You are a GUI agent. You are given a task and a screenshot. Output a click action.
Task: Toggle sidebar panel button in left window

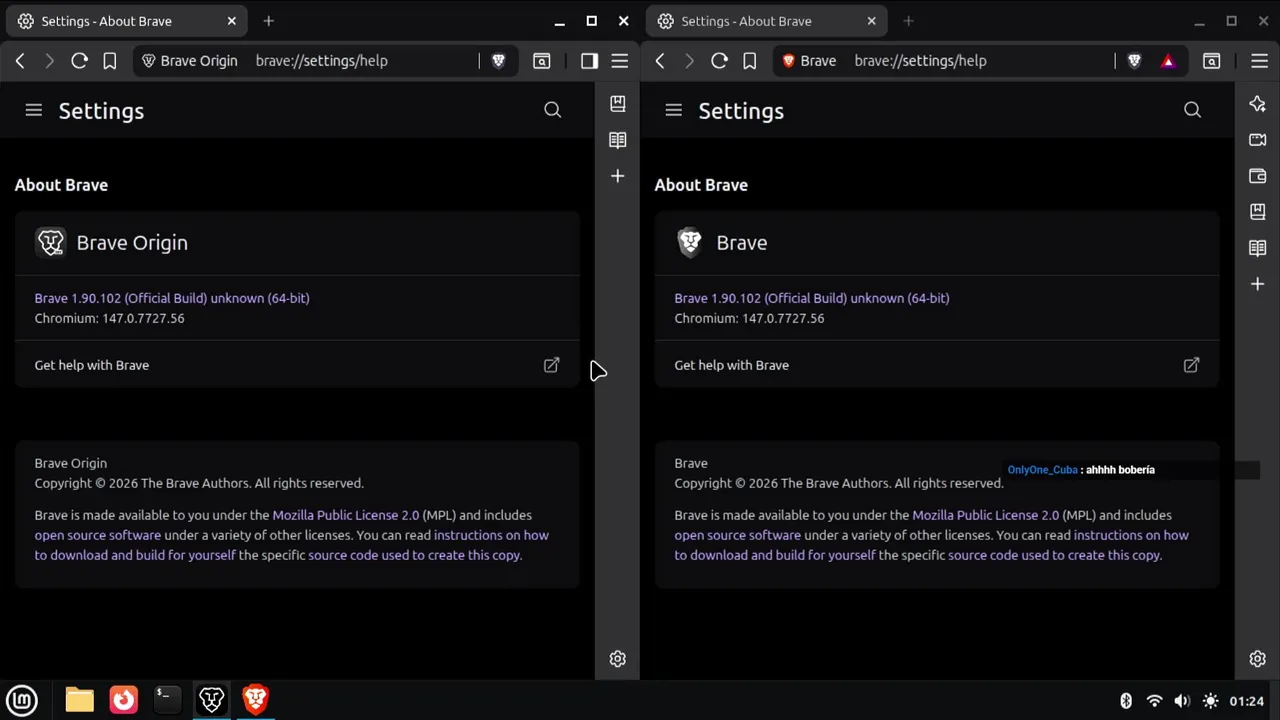[589, 61]
